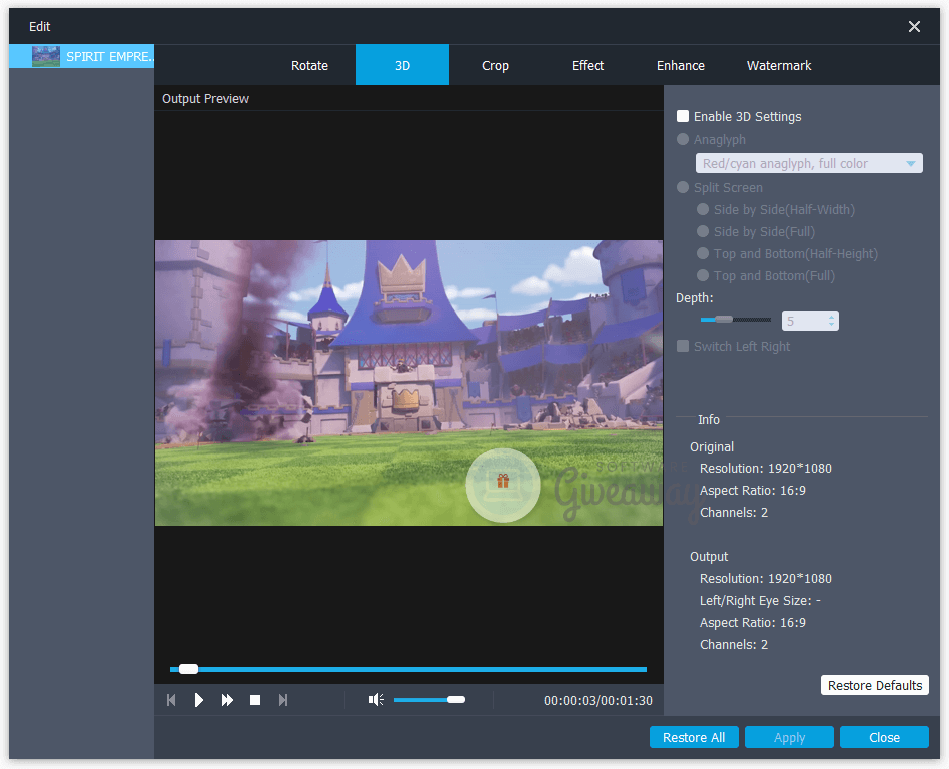949x769 pixels.
Task: Toggle Switch Left Right checkbox
Action: pos(683,346)
